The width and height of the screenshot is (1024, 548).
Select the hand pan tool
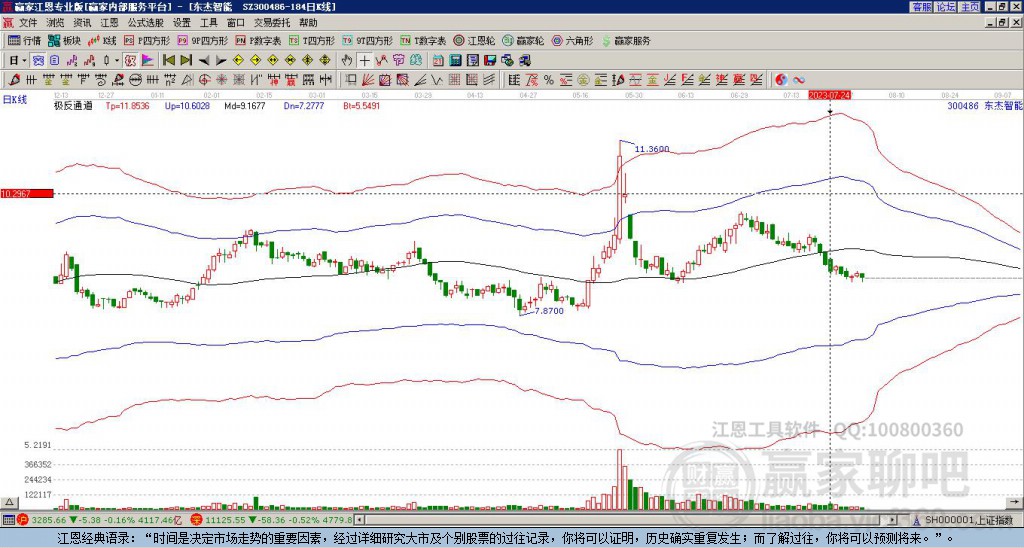(347, 61)
